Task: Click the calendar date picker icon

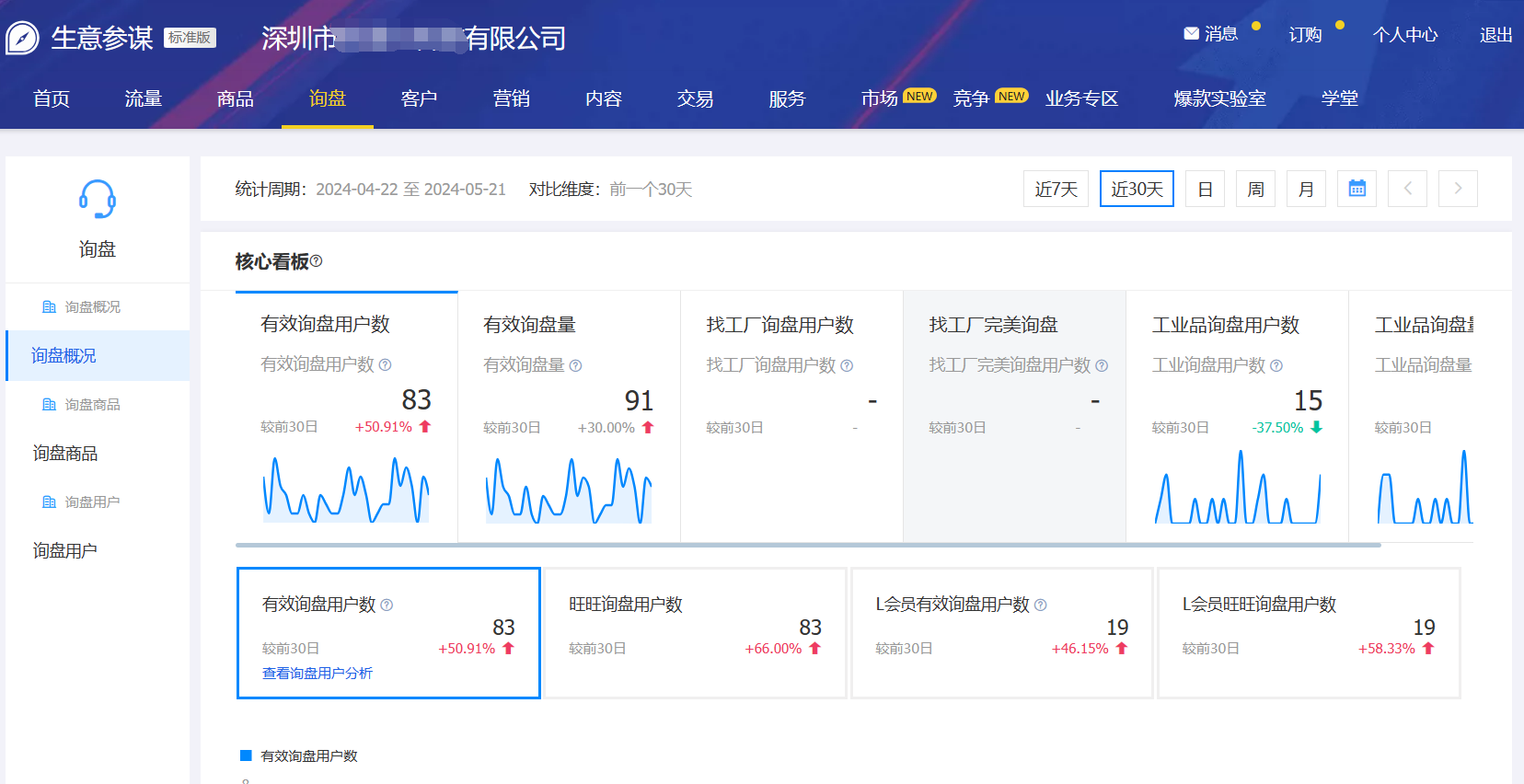Action: pos(1357,189)
